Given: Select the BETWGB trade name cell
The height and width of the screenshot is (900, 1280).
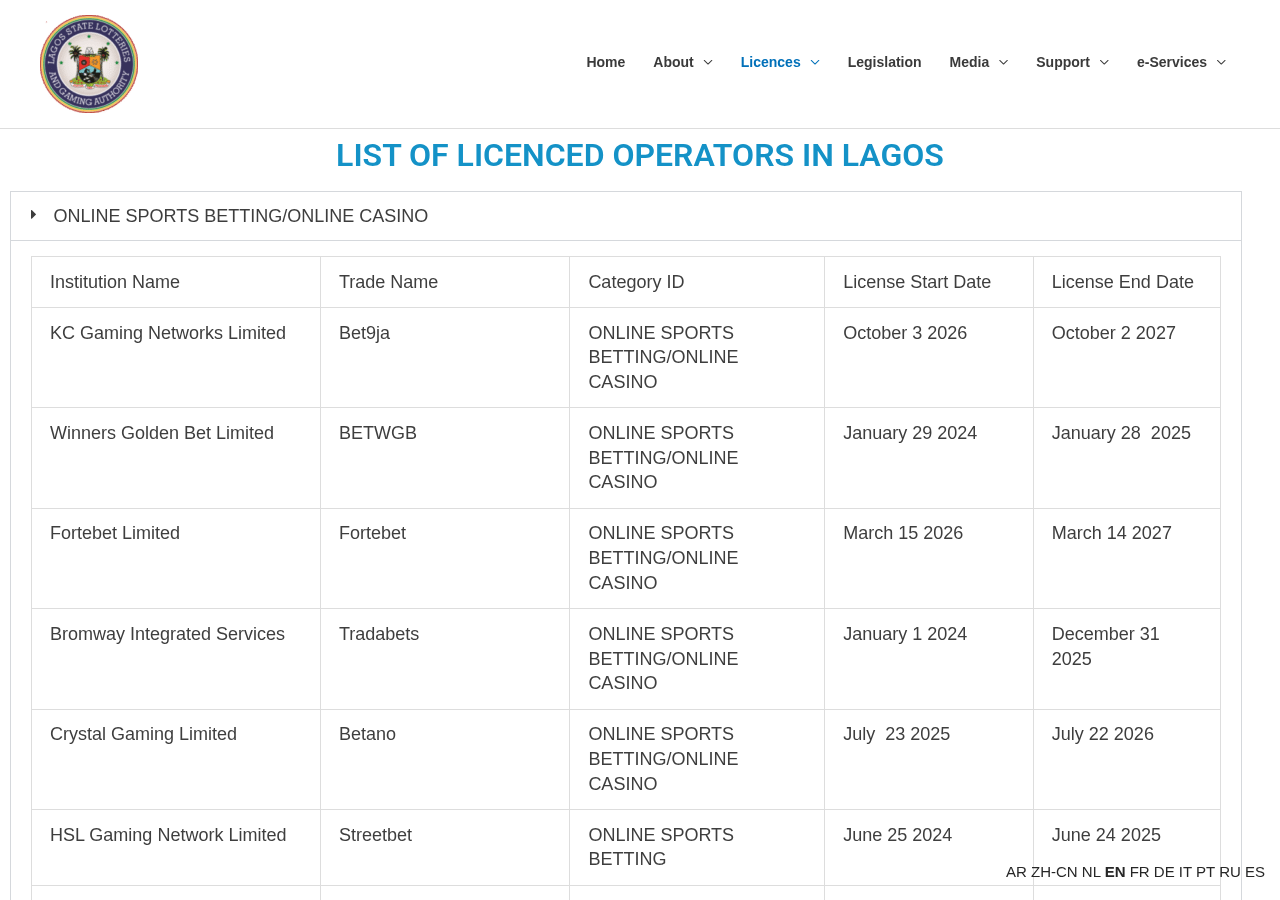Looking at the screenshot, I should (x=445, y=458).
